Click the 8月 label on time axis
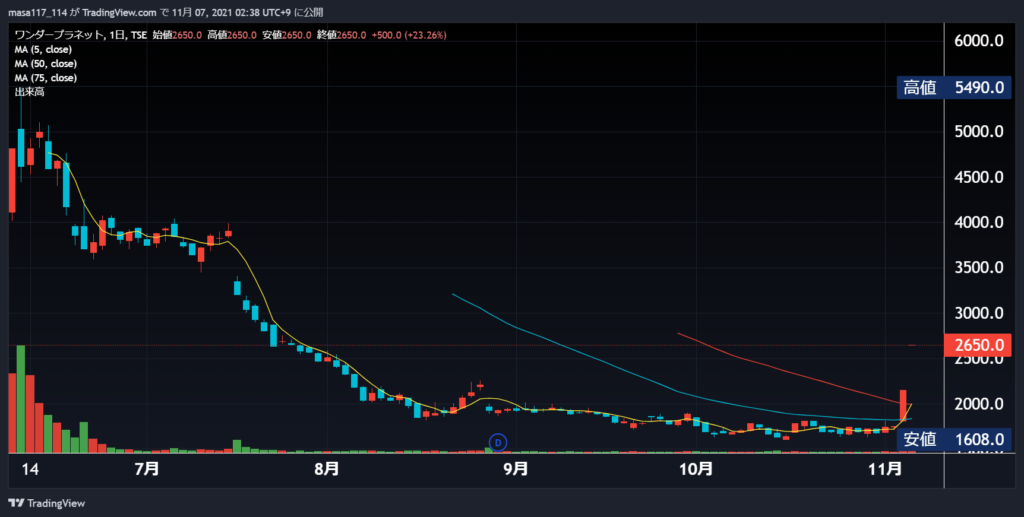Image resolution: width=1024 pixels, height=517 pixels. pyautogui.click(x=327, y=469)
